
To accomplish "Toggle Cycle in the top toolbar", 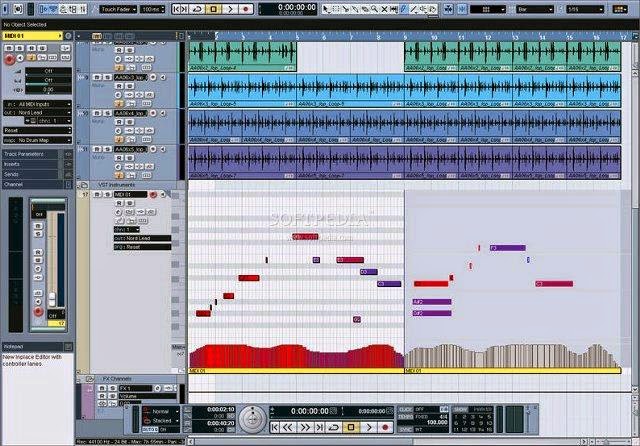I will coord(197,9).
